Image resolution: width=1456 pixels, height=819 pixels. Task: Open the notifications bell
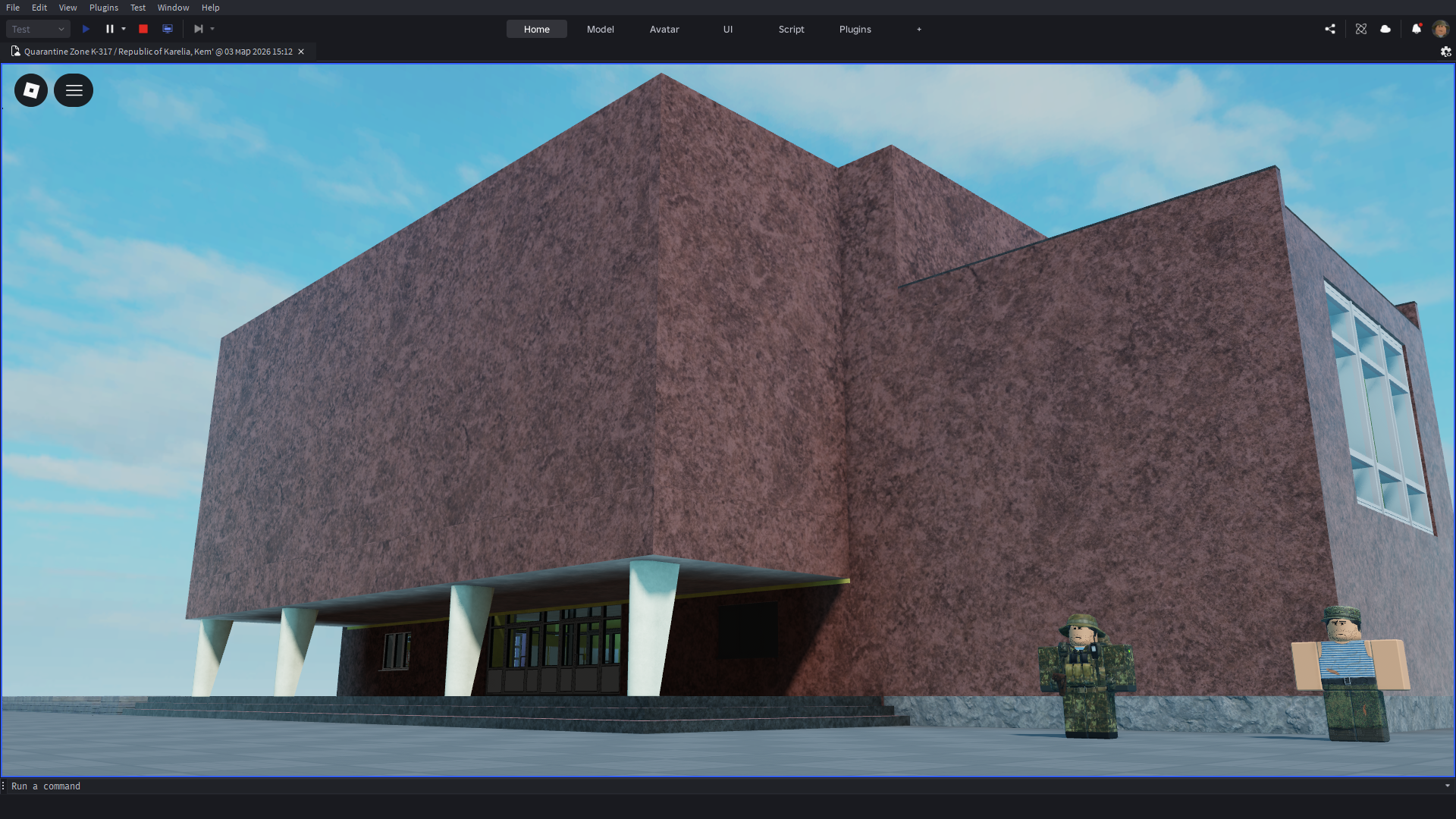(1416, 29)
